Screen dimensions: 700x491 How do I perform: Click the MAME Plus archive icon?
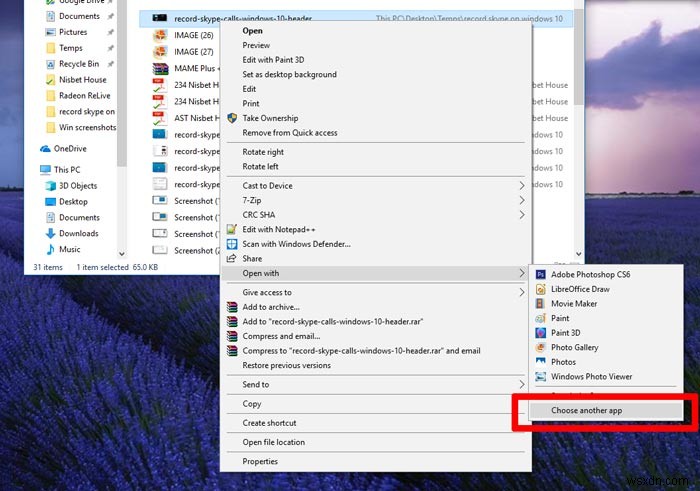(x=160, y=69)
